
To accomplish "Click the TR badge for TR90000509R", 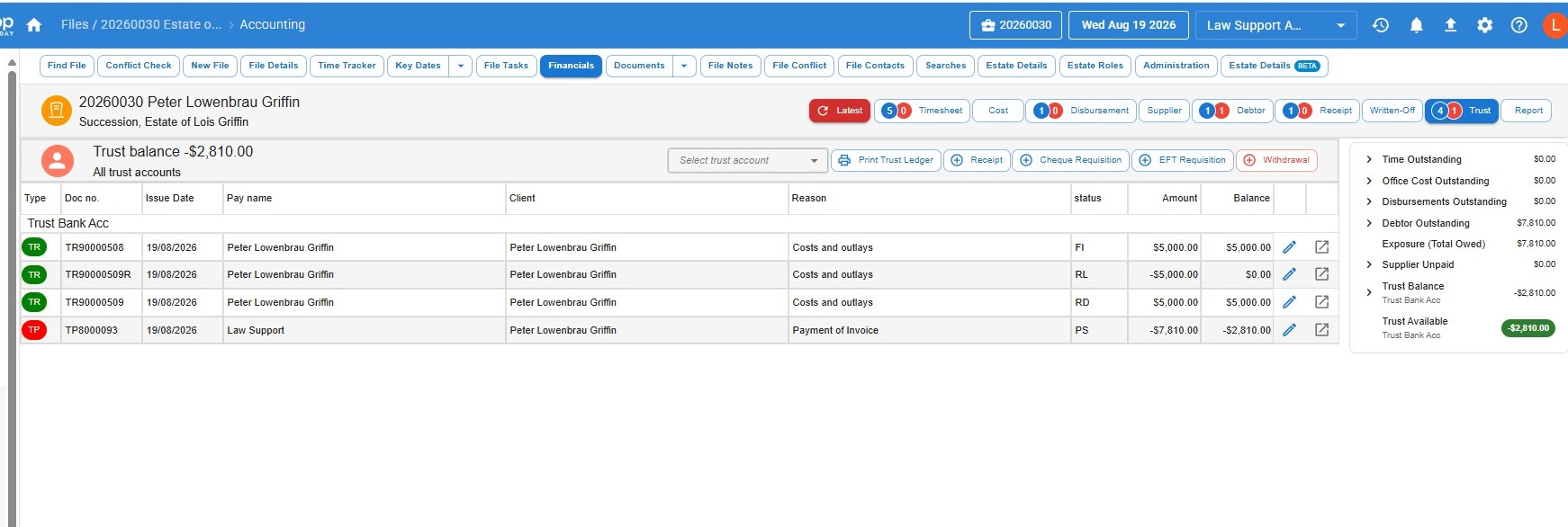I will tap(34, 274).
